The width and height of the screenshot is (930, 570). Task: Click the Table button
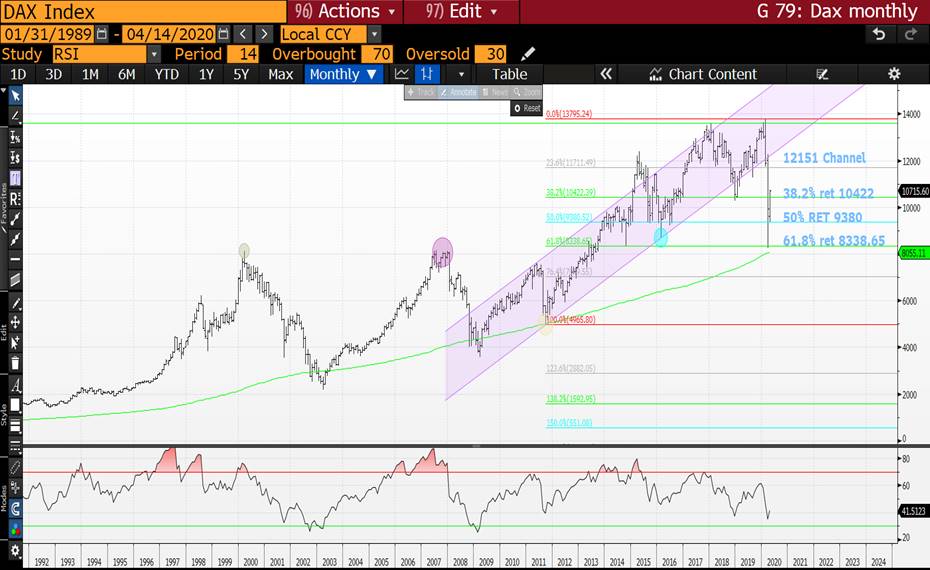509,74
